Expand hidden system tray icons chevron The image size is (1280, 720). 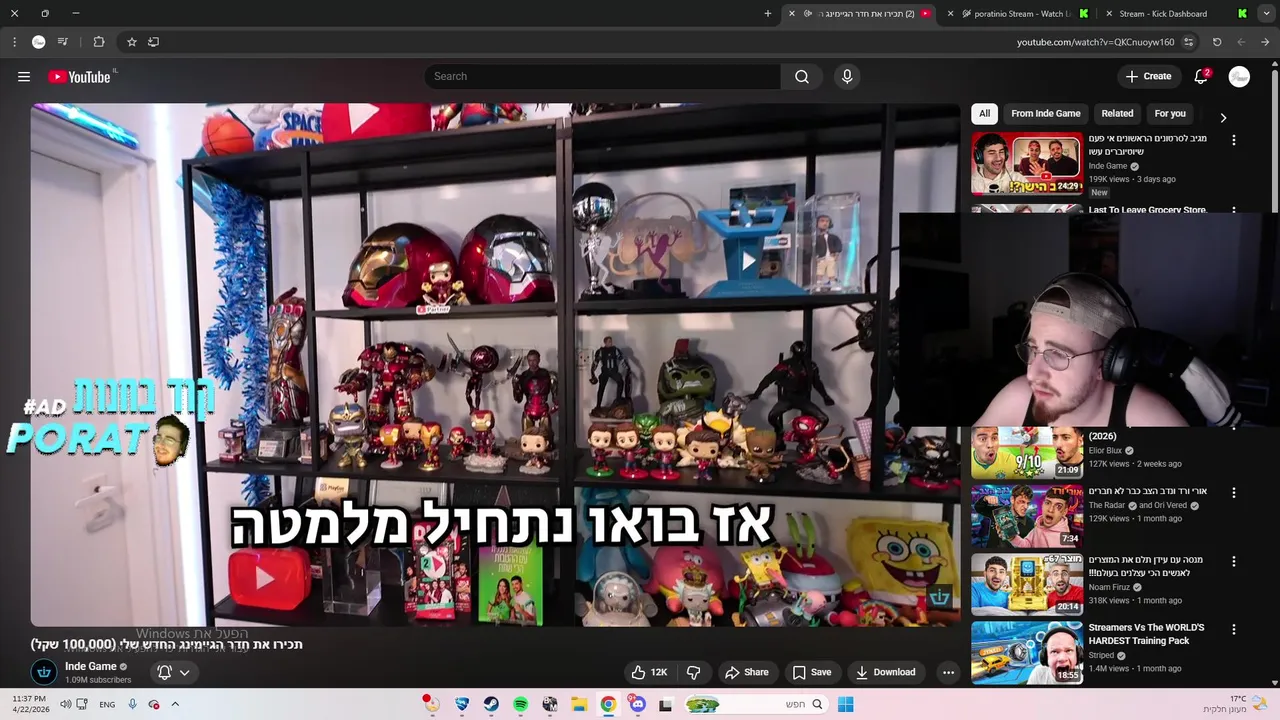pos(175,704)
